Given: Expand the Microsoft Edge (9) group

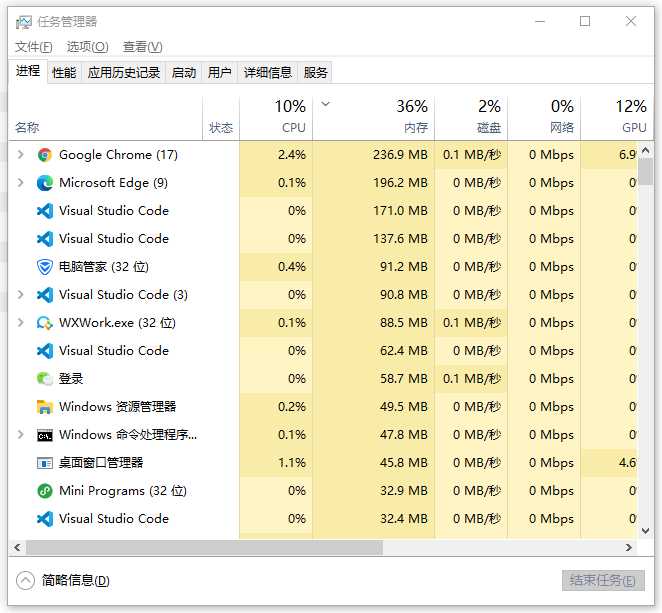Looking at the screenshot, I should pyautogui.click(x=20, y=183).
